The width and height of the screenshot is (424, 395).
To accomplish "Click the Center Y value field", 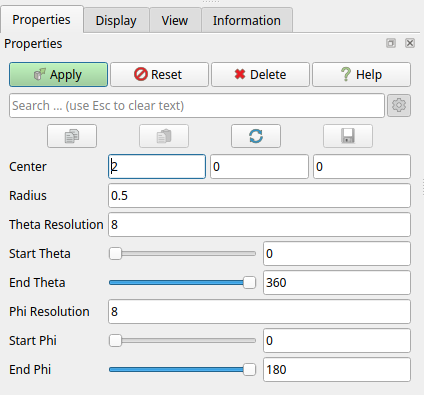I will coord(259,167).
